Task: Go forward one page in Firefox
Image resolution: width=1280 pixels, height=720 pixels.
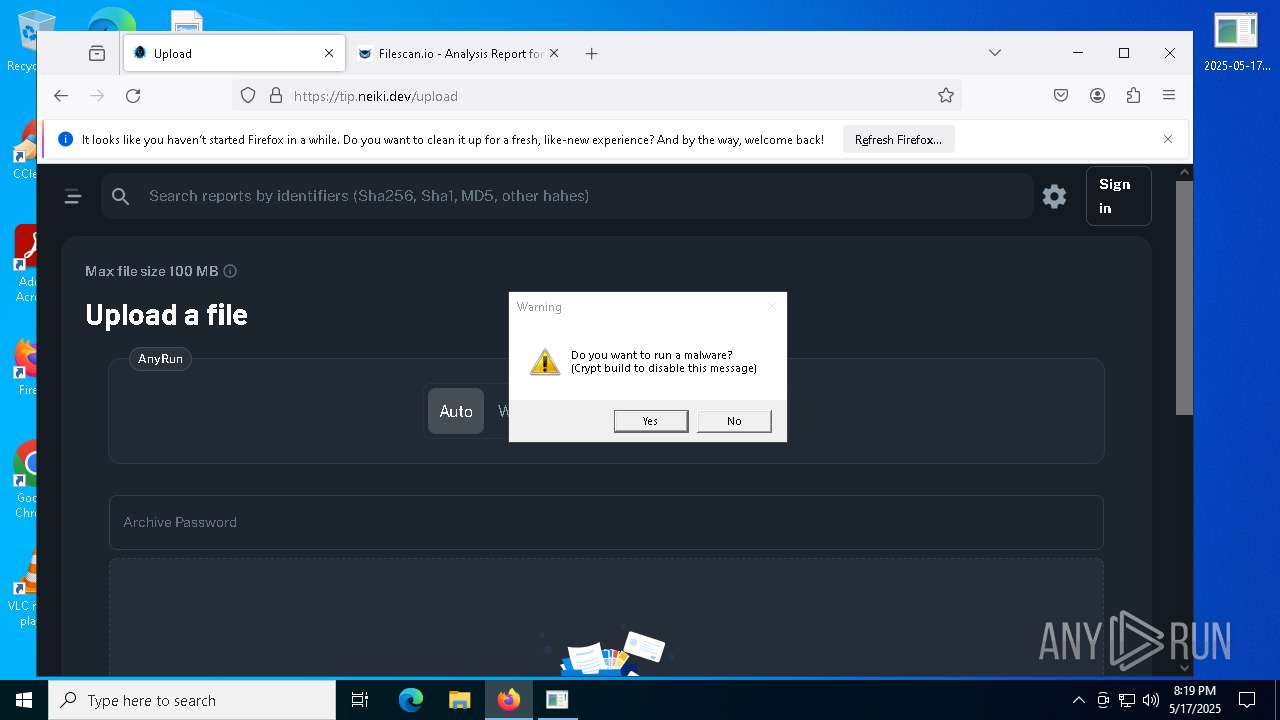Action: (x=97, y=96)
